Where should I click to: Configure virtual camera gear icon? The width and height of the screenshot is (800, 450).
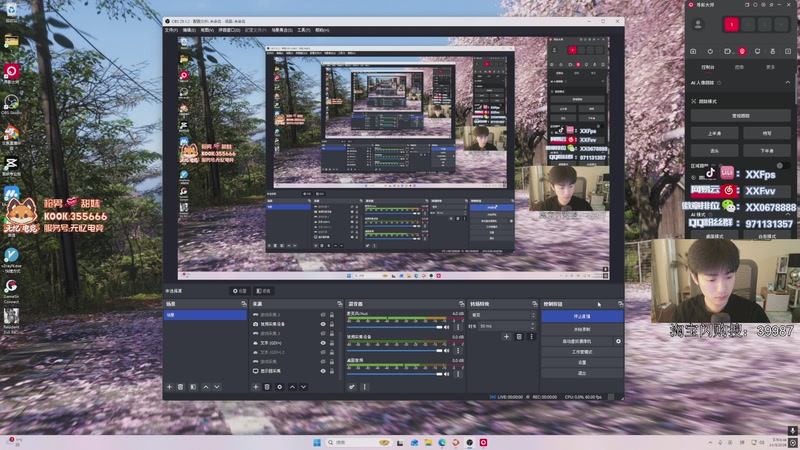pyautogui.click(x=618, y=341)
